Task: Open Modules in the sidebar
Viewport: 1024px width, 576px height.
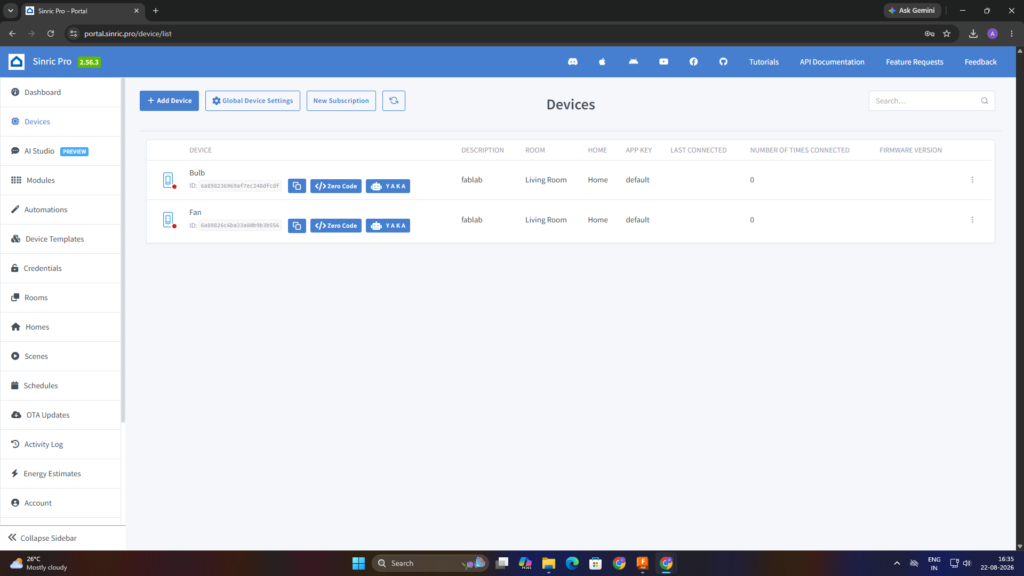Action: click(61, 180)
